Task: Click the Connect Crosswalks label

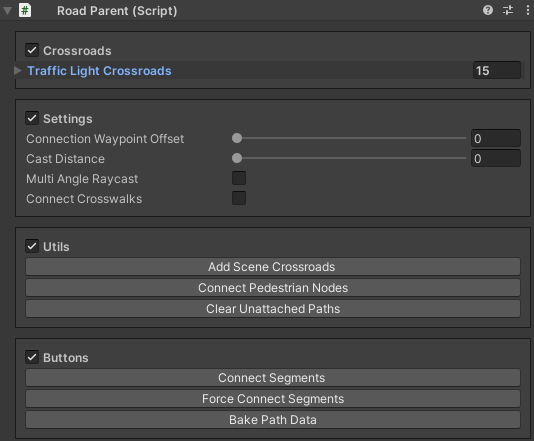Action: coord(84,199)
